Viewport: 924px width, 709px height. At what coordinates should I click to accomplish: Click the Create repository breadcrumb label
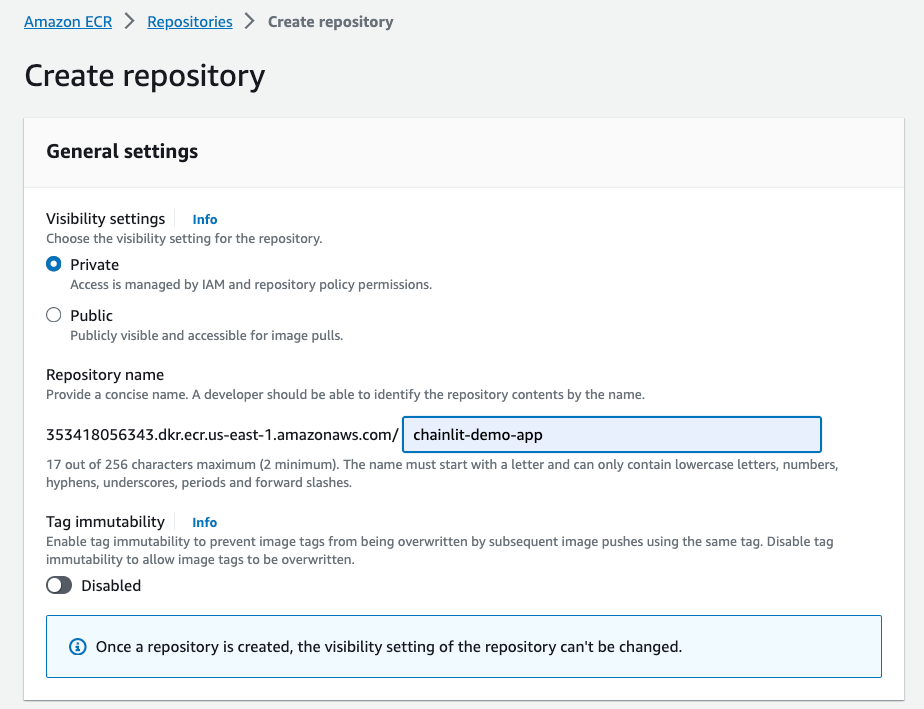pos(330,21)
